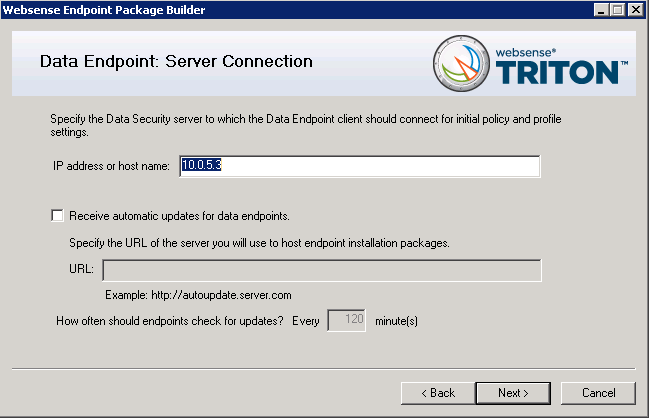Cancel the package builder wizard
Screen dimensions: 650x419
[x=598, y=393]
